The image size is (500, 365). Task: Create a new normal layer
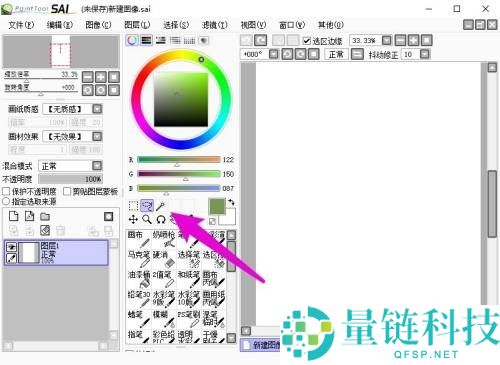pos(13,216)
